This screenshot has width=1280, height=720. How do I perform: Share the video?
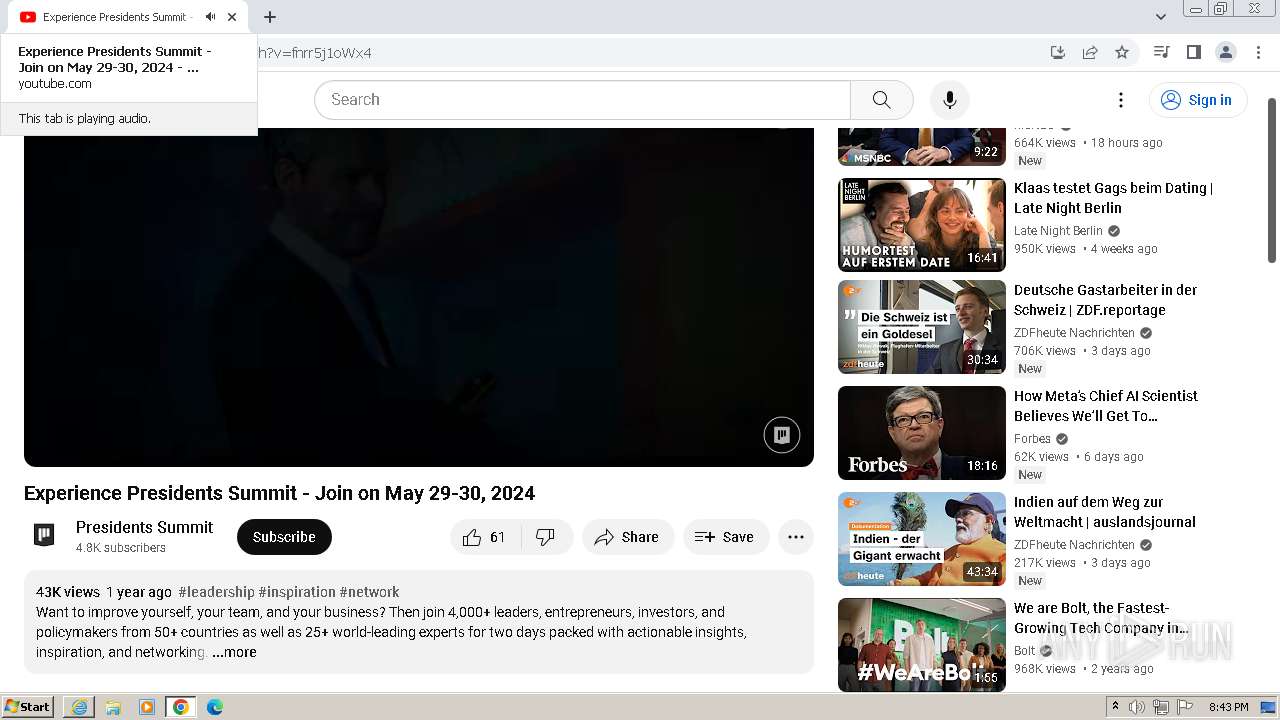pos(628,537)
